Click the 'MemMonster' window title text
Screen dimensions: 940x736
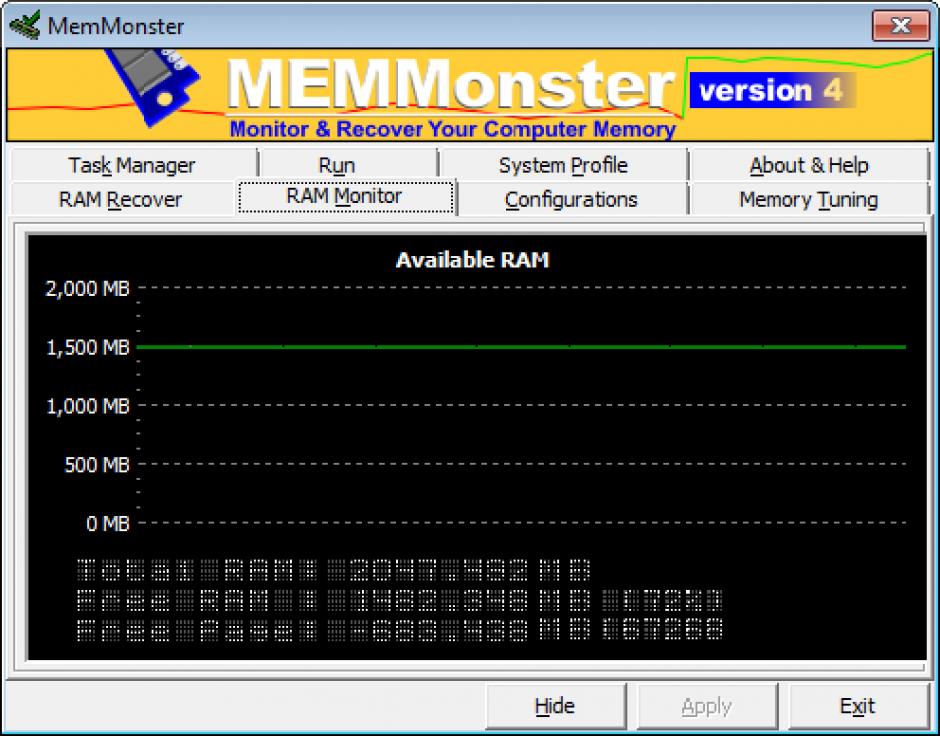tap(116, 26)
